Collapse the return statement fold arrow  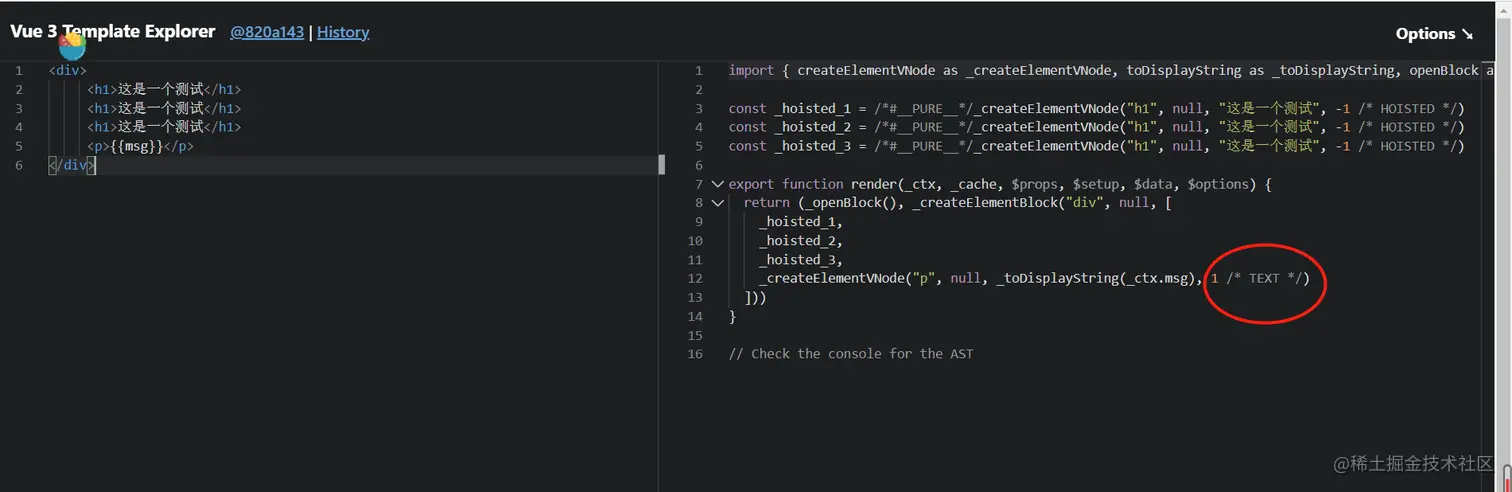click(717, 203)
